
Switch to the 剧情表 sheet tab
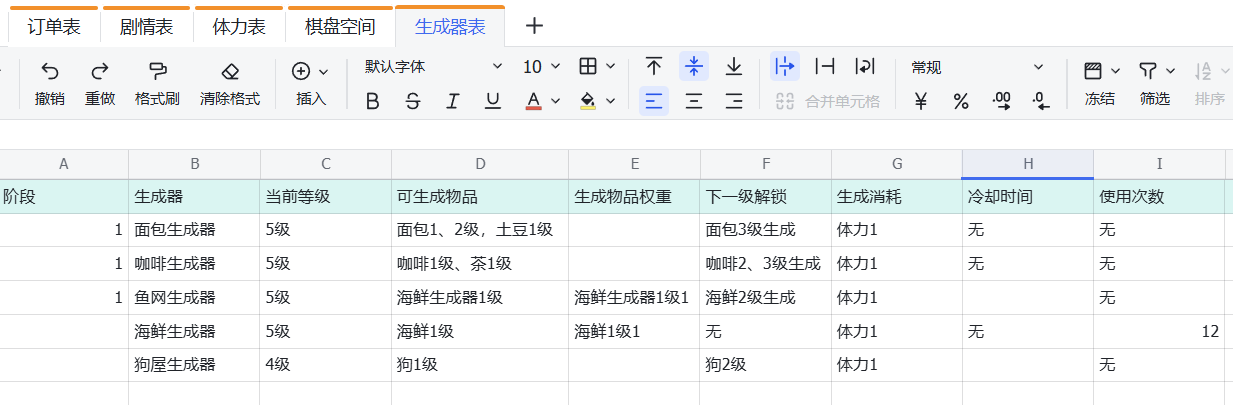[x=146, y=27]
